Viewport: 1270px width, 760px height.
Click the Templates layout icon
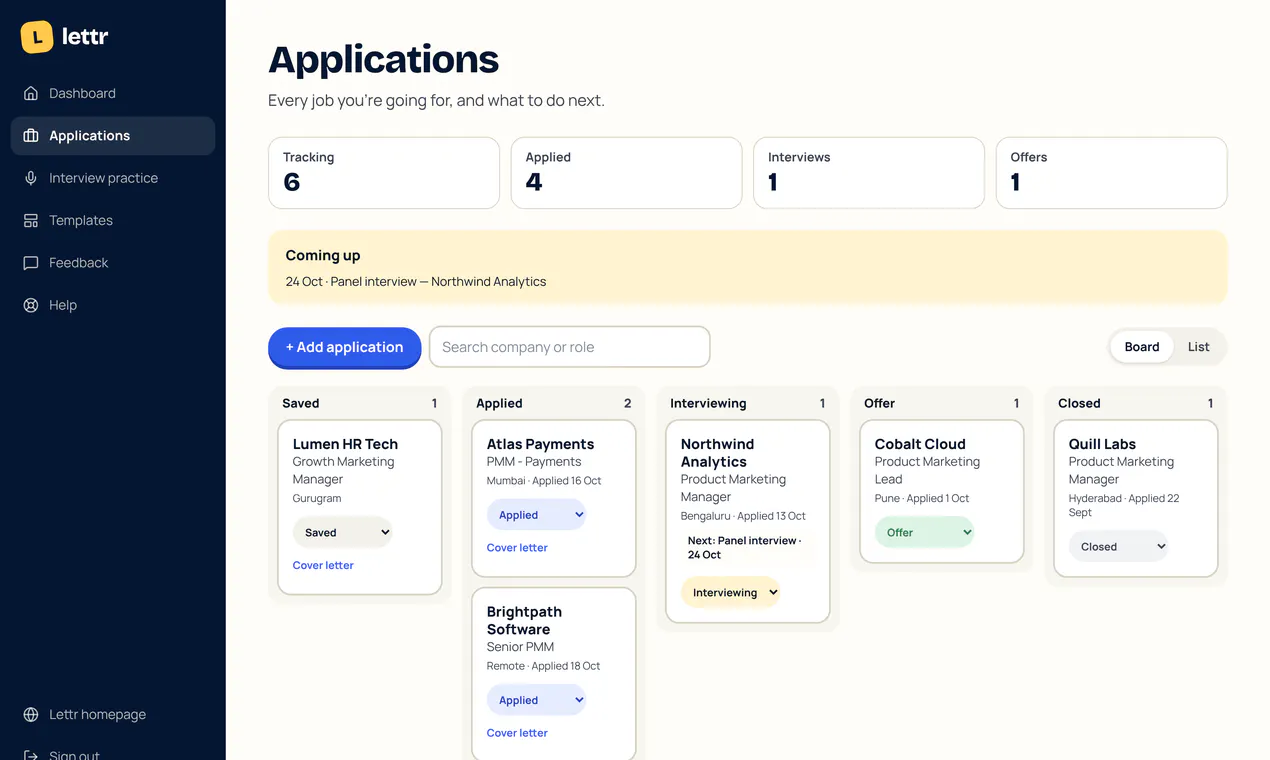[31, 220]
